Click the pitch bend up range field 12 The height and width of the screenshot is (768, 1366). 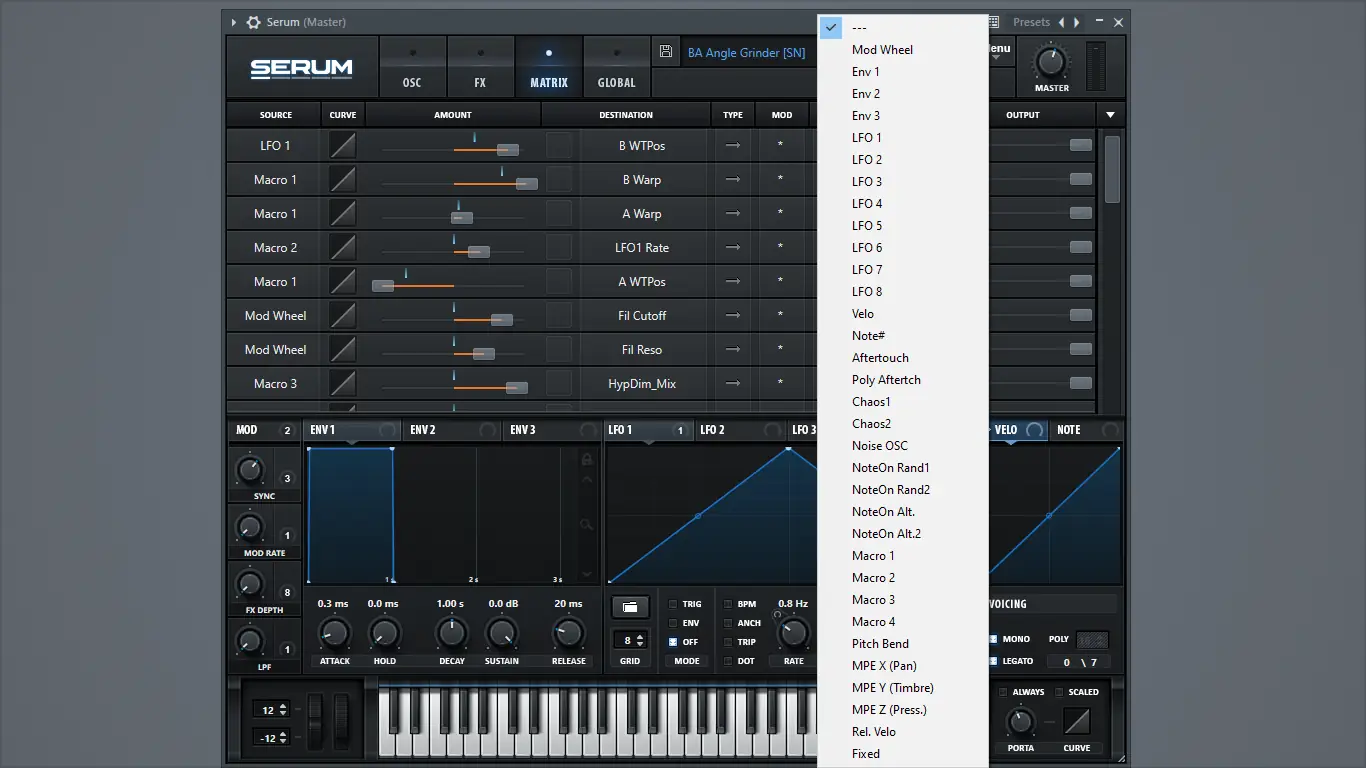(271, 709)
